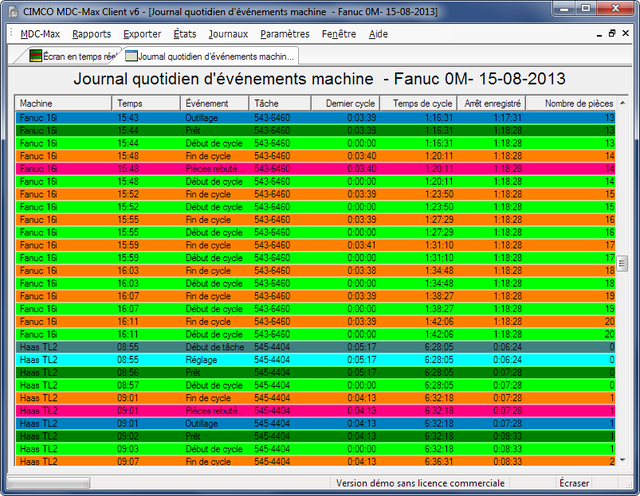Click last cycle 0:03:38 in the 16:03 row
This screenshot has height=496, width=640.
(362, 271)
